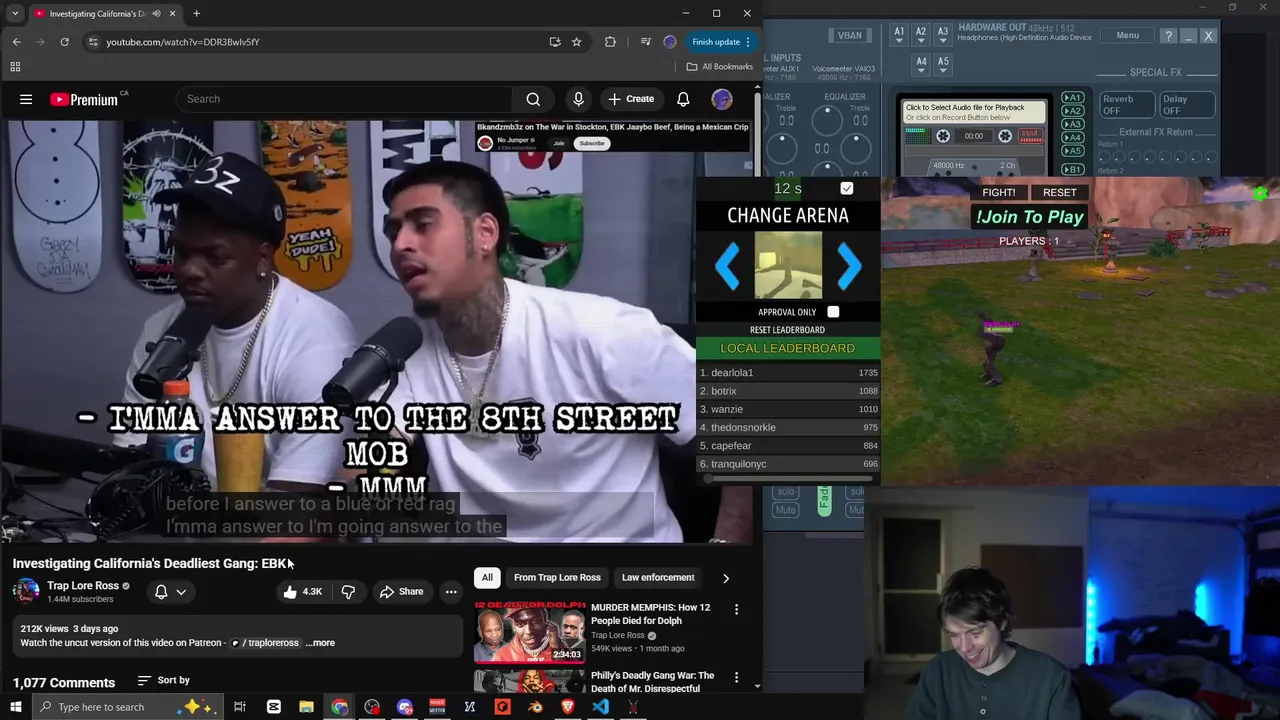Like the video with thumbs-up button
This screenshot has height=720, width=1280.
[x=302, y=592]
